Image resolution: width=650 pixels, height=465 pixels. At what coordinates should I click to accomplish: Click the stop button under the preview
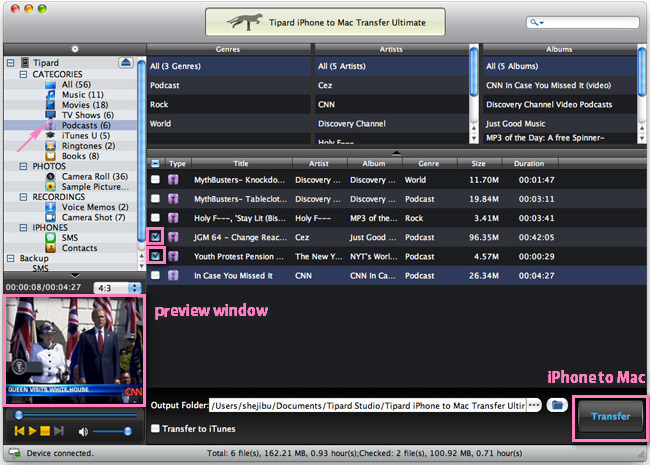pos(45,431)
